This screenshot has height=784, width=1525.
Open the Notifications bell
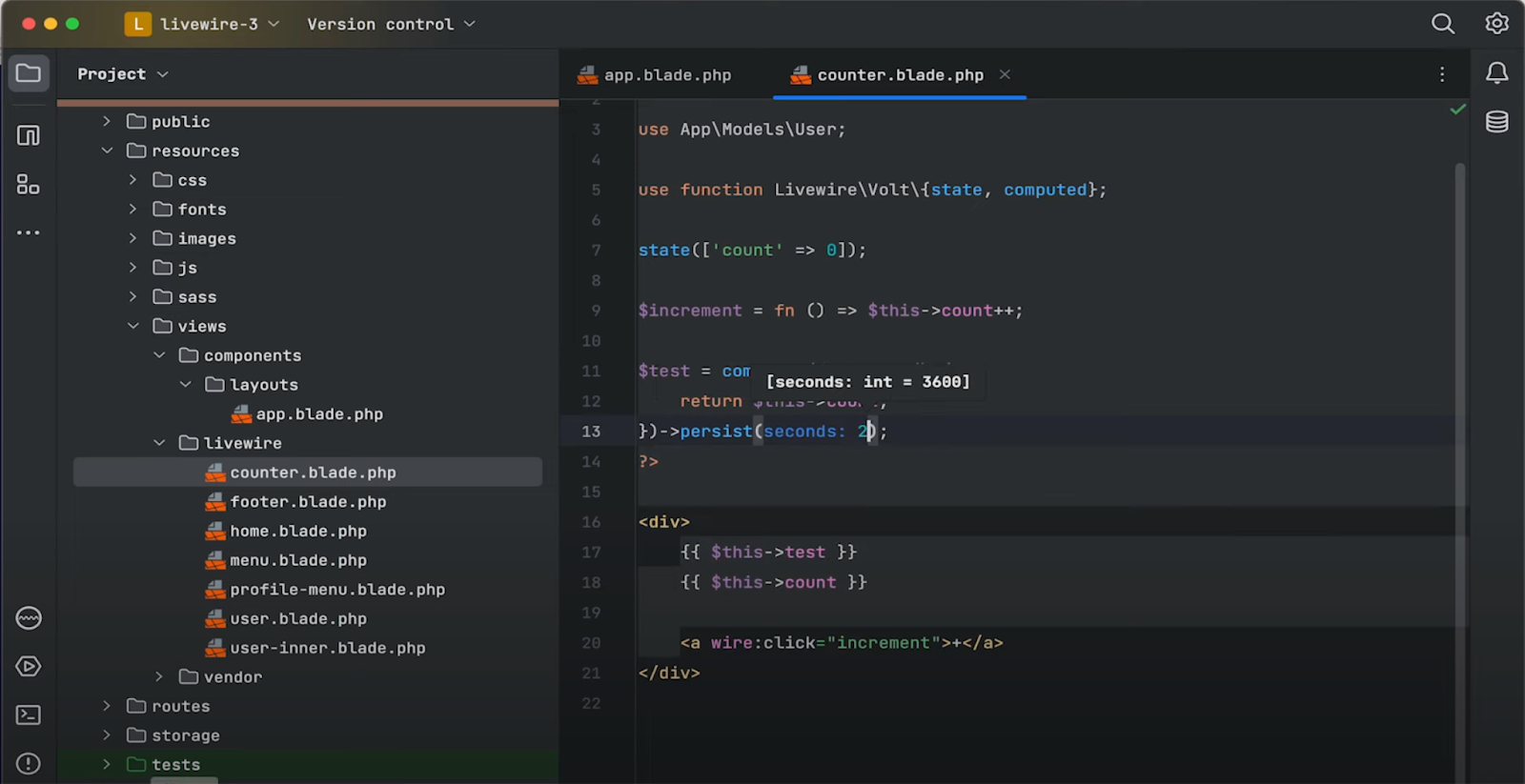click(1497, 73)
